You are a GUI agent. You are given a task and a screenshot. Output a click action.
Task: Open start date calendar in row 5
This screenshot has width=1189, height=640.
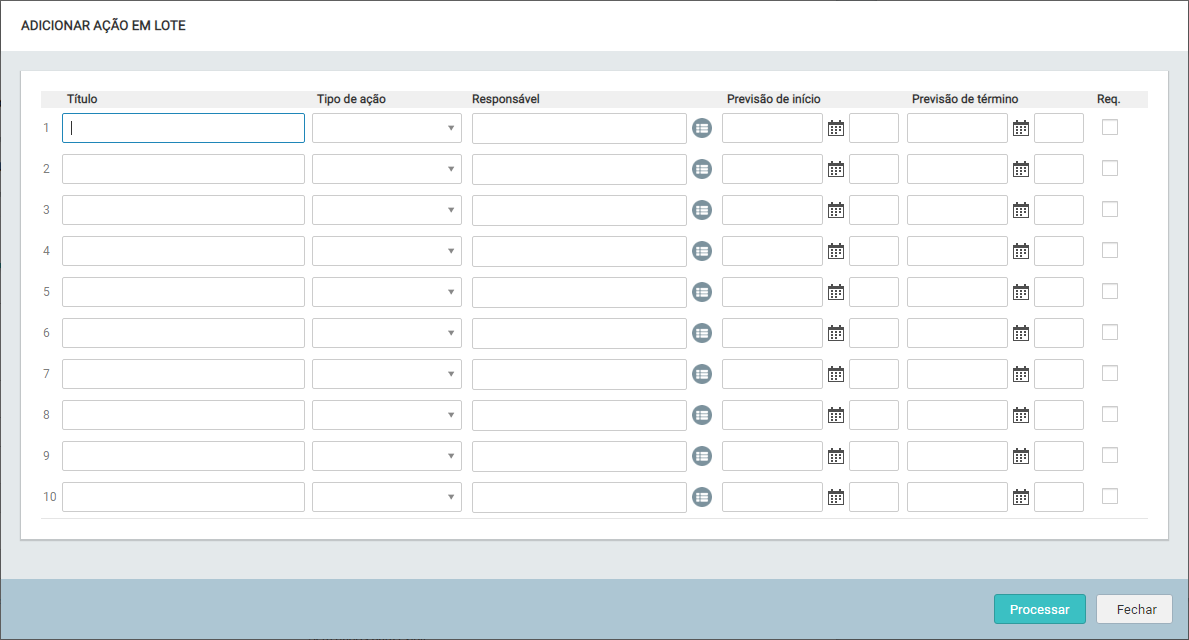click(x=836, y=292)
